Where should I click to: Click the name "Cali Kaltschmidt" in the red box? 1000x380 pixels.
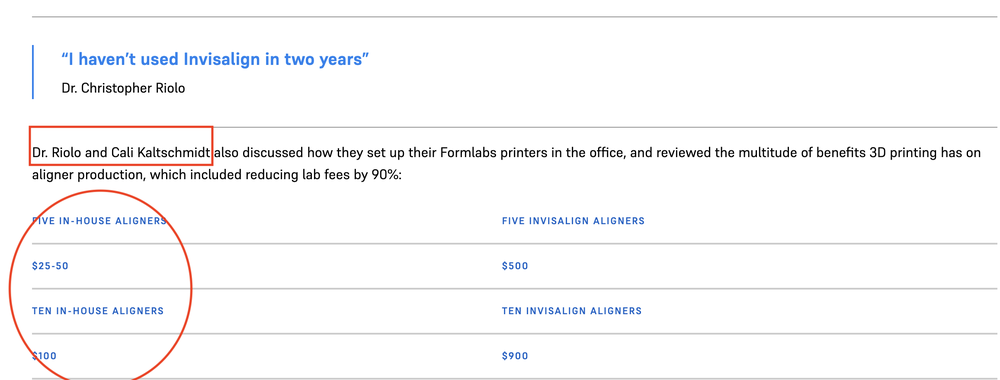coord(161,153)
